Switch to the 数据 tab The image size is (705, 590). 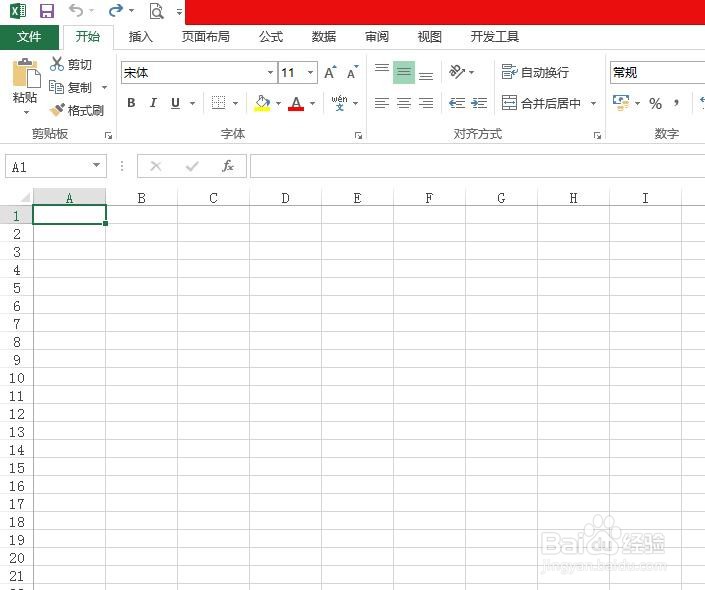click(x=324, y=36)
